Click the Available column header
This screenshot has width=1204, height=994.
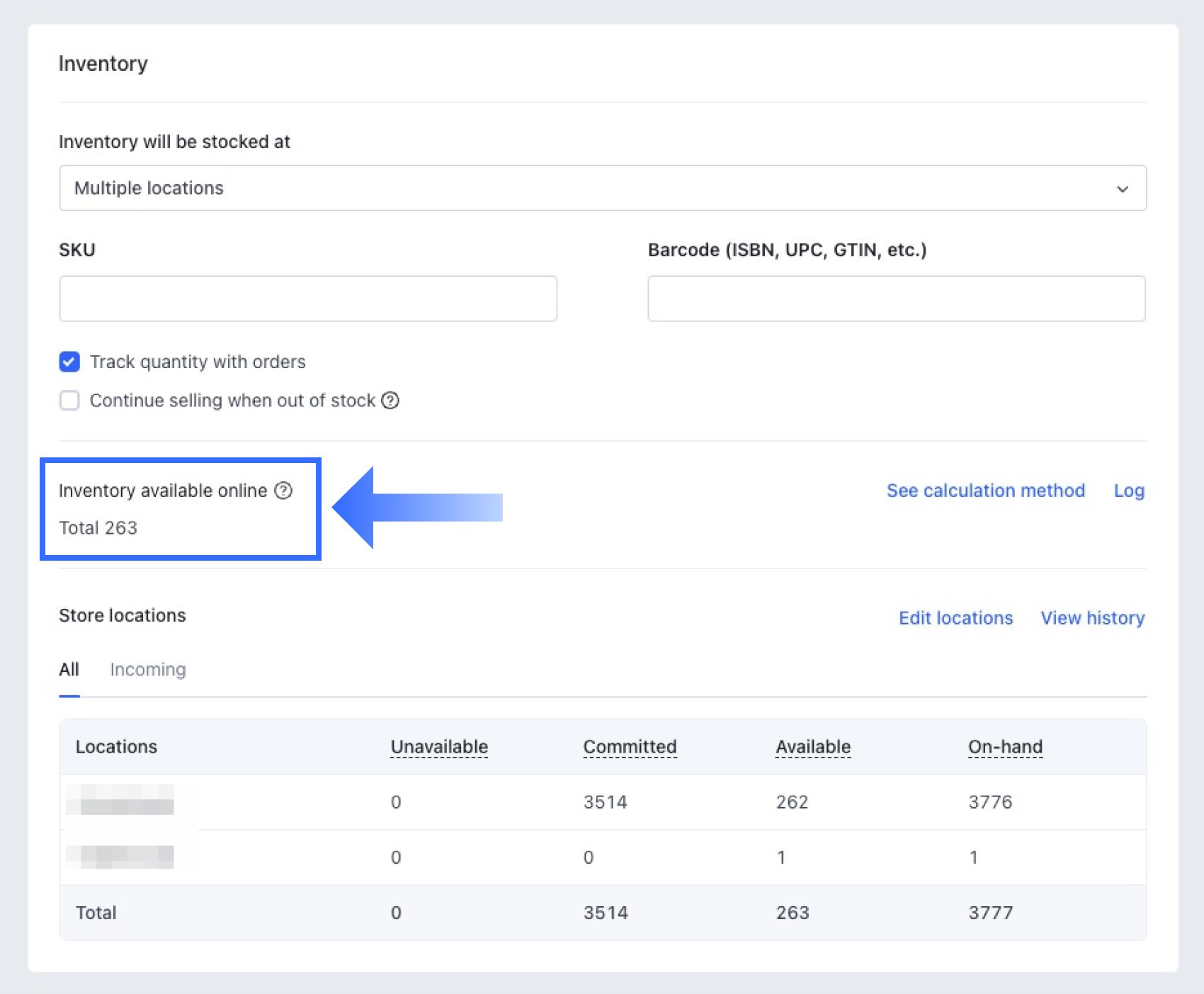pos(813,747)
